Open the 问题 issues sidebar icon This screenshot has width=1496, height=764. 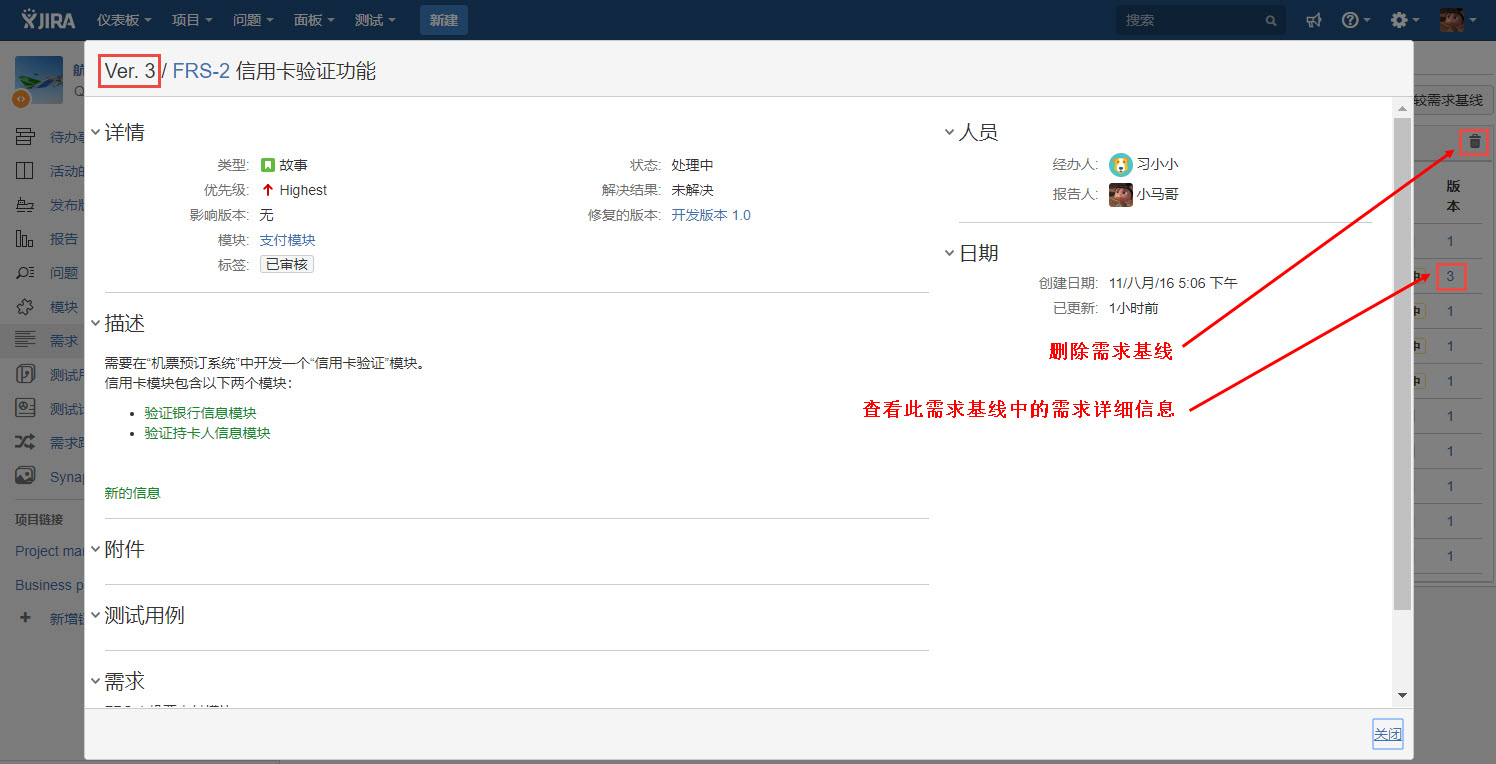coord(25,273)
